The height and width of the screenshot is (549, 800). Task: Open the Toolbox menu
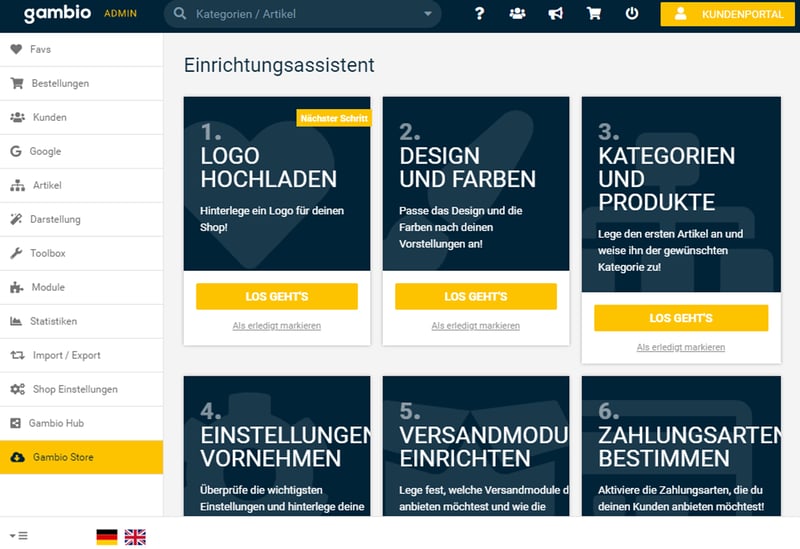pos(82,253)
